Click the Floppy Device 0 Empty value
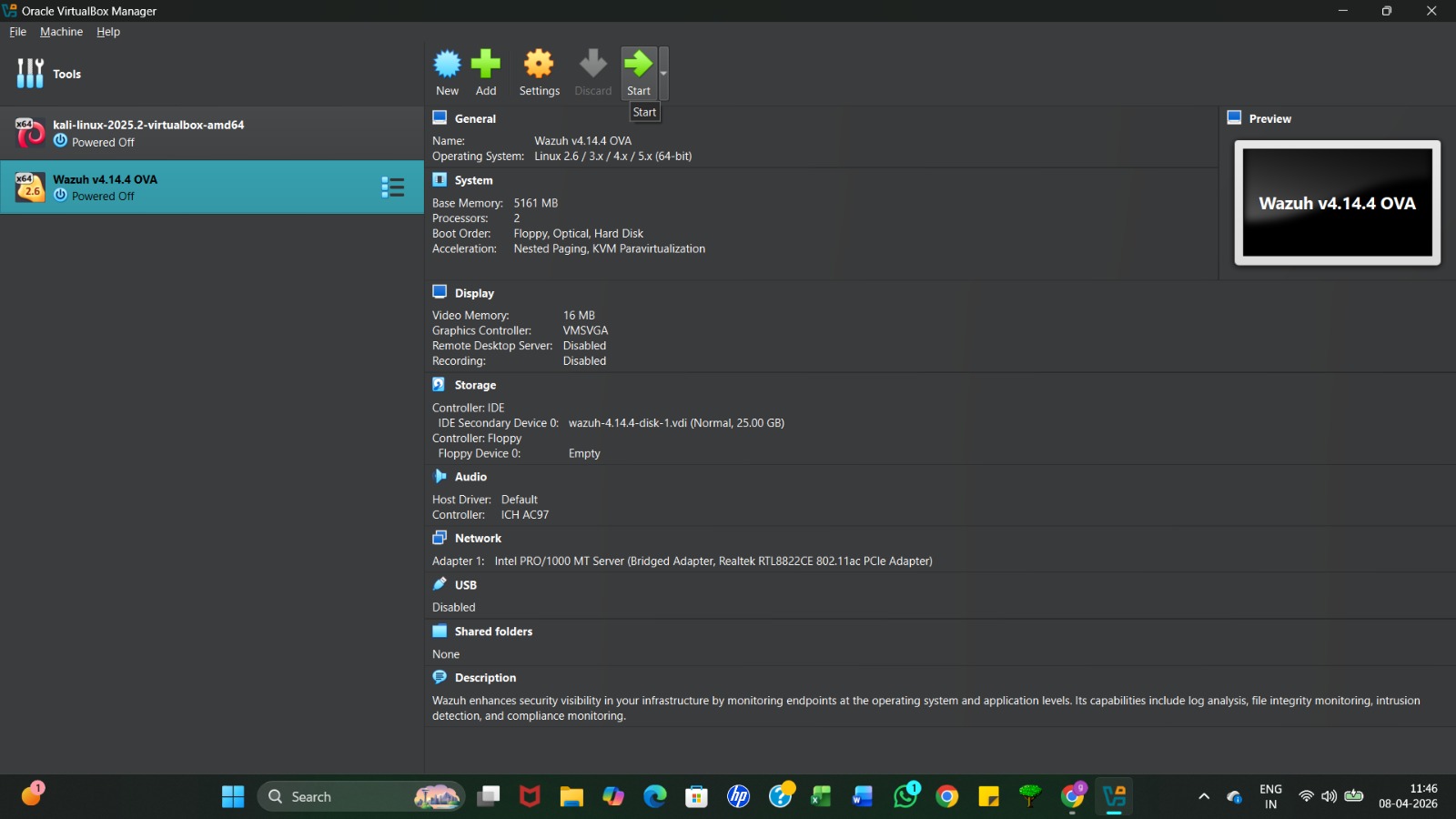The height and width of the screenshot is (819, 1456). point(584,454)
